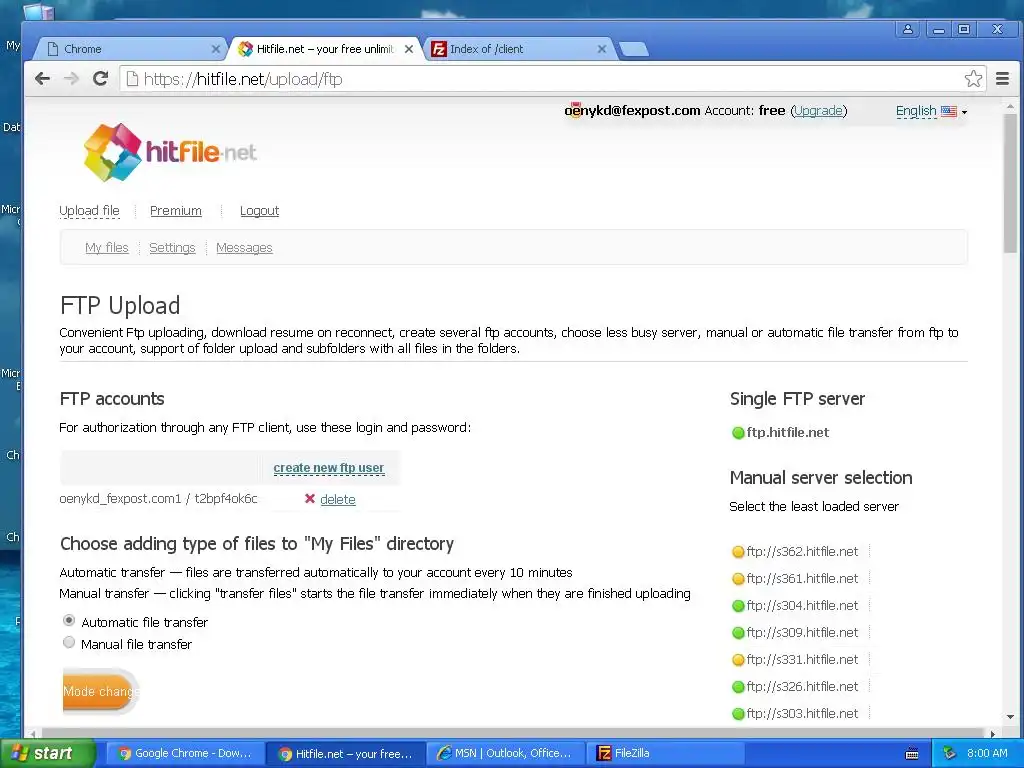The image size is (1024, 768).
Task: Close the Hitfile.net tab
Action: point(409,49)
